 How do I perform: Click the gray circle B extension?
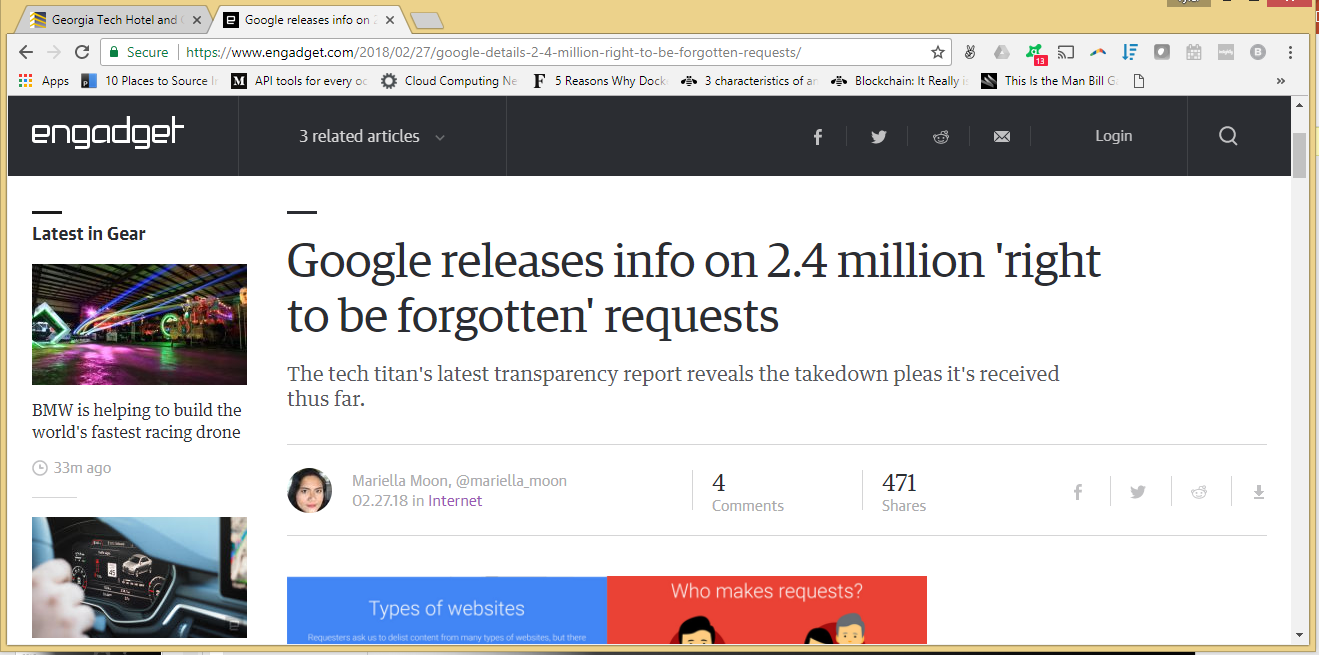(x=1258, y=52)
